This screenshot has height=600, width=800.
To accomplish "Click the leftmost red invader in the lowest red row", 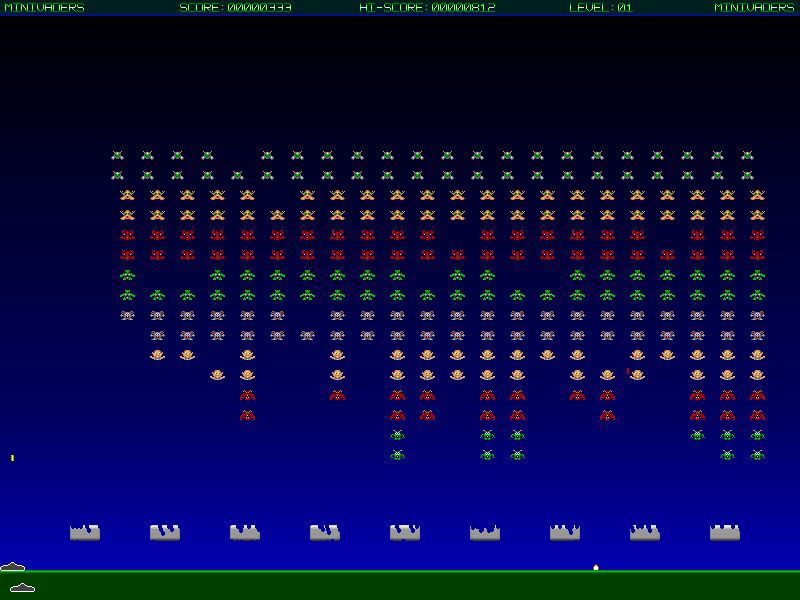I will pyautogui.click(x=247, y=415).
